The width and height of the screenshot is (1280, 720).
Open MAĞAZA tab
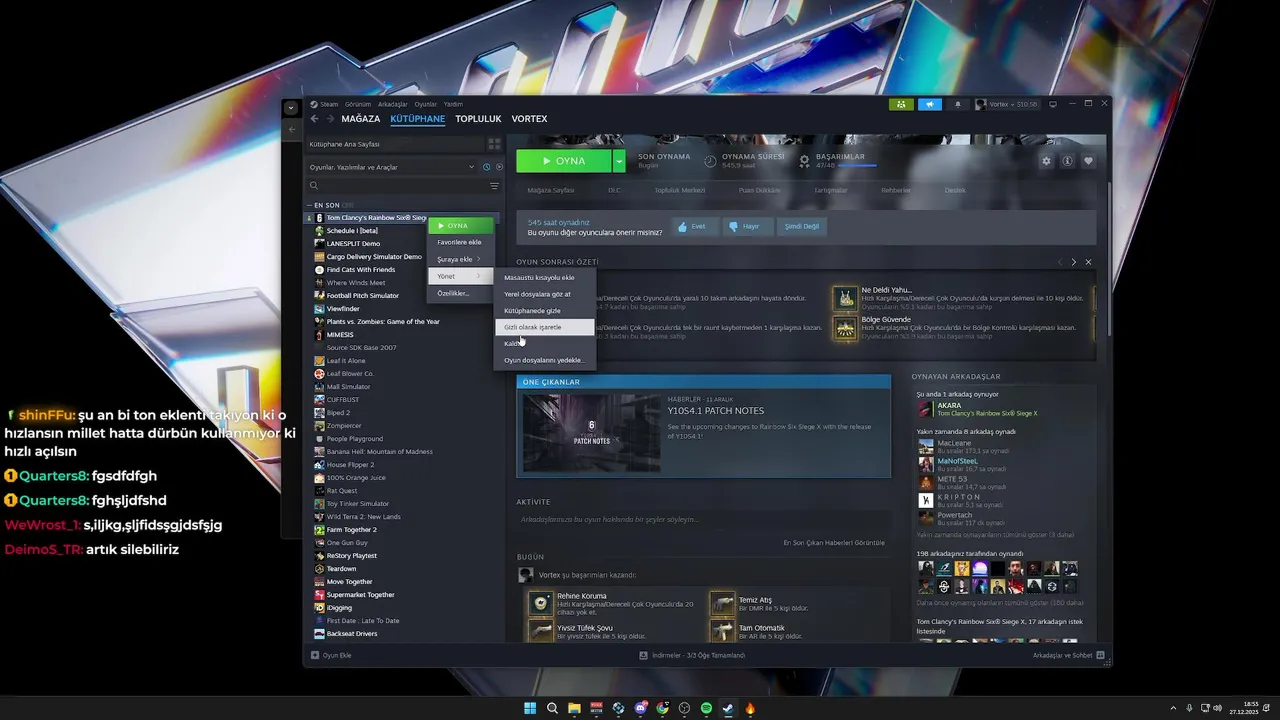361,119
